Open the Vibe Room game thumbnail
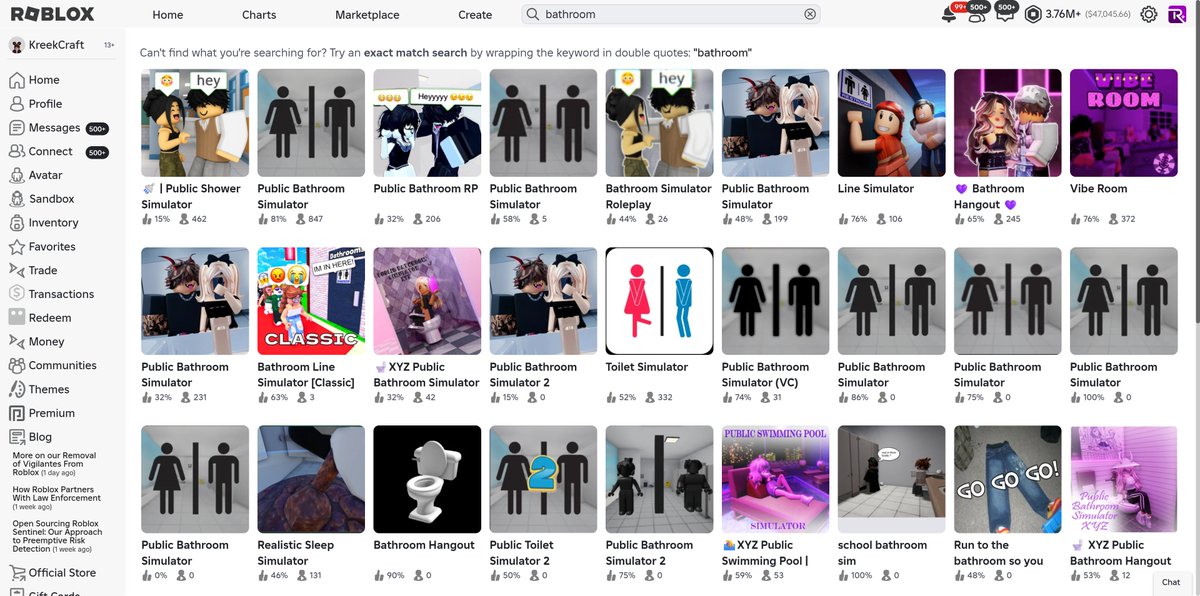Image resolution: width=1200 pixels, height=596 pixels. pos(1123,123)
